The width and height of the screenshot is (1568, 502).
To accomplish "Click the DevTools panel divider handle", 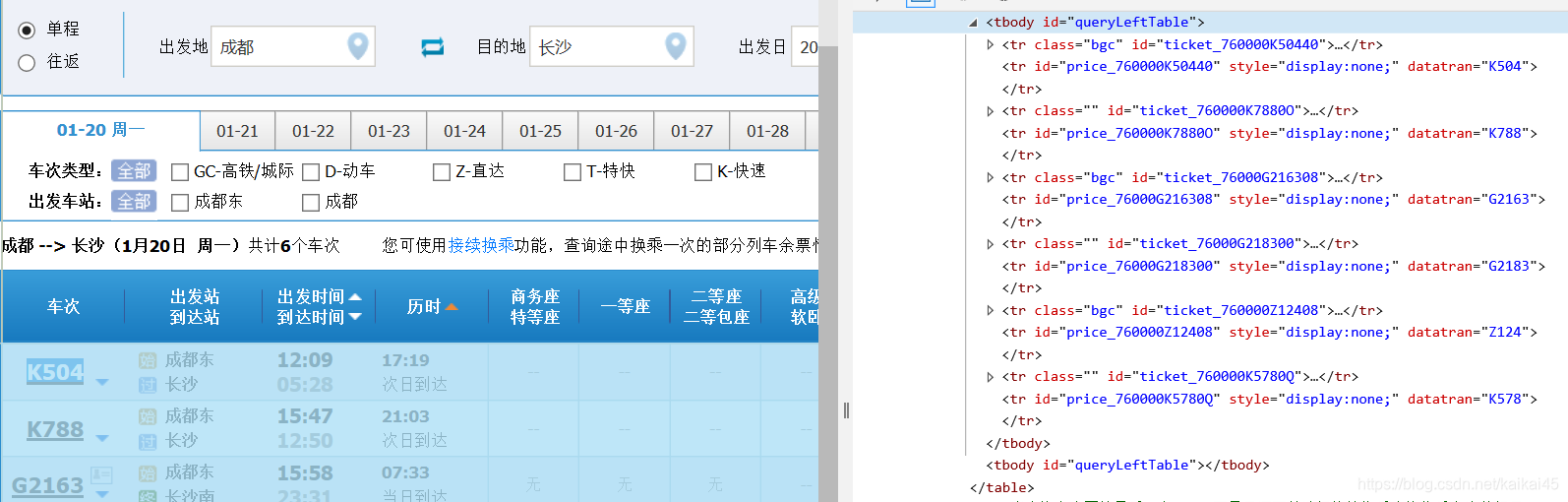I will [846, 410].
